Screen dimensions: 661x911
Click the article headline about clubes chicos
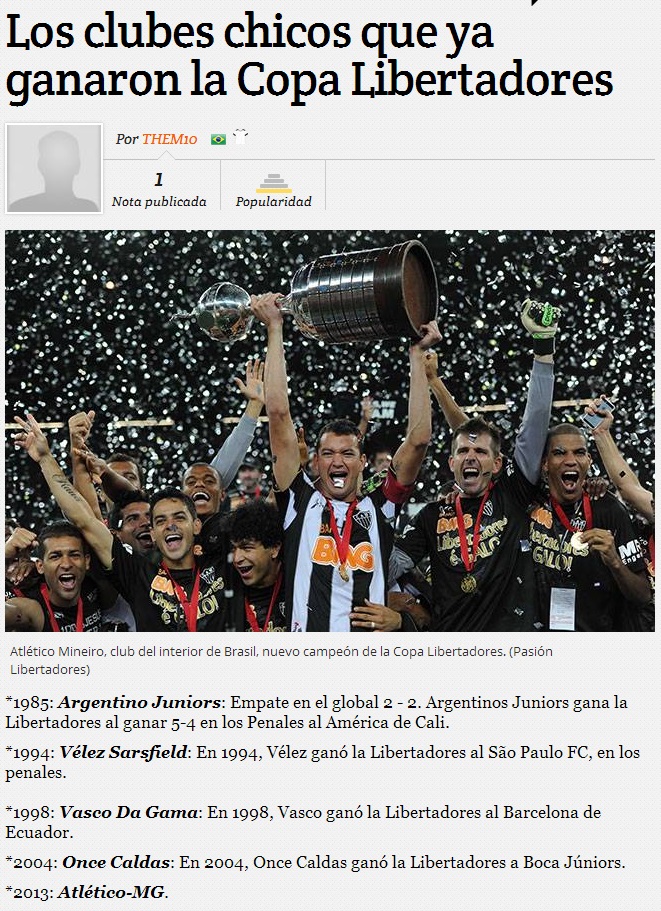click(x=309, y=56)
